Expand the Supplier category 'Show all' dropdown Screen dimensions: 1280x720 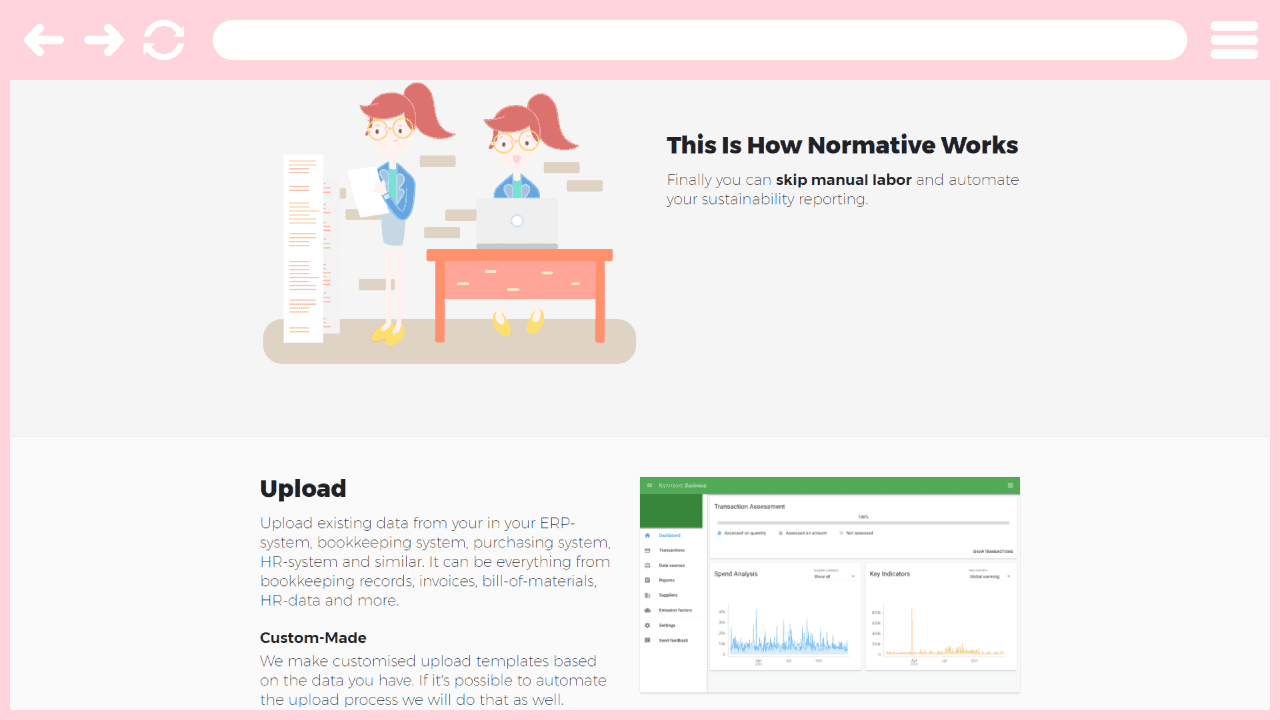click(x=834, y=576)
